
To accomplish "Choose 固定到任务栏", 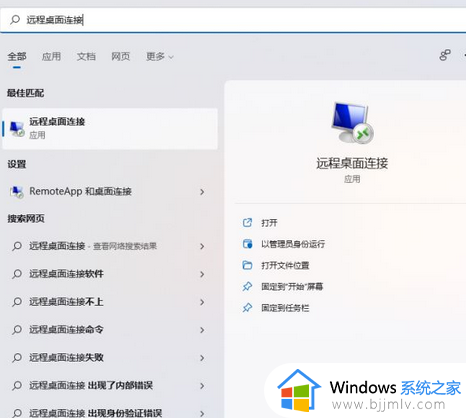I will [285, 308].
